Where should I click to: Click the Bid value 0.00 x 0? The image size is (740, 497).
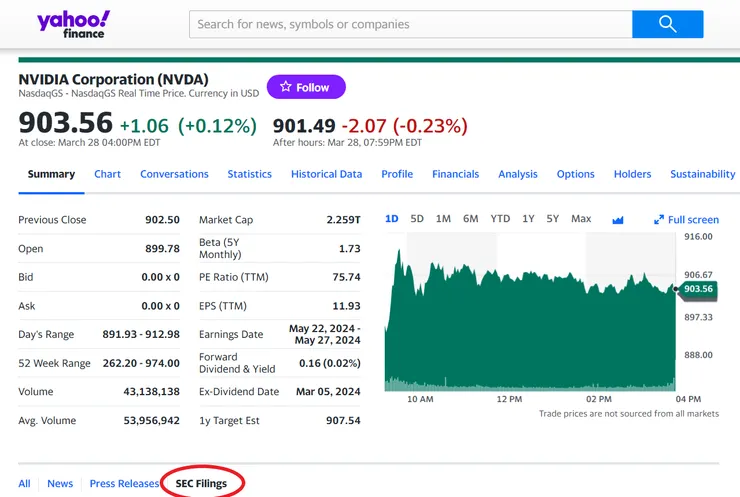(160, 277)
